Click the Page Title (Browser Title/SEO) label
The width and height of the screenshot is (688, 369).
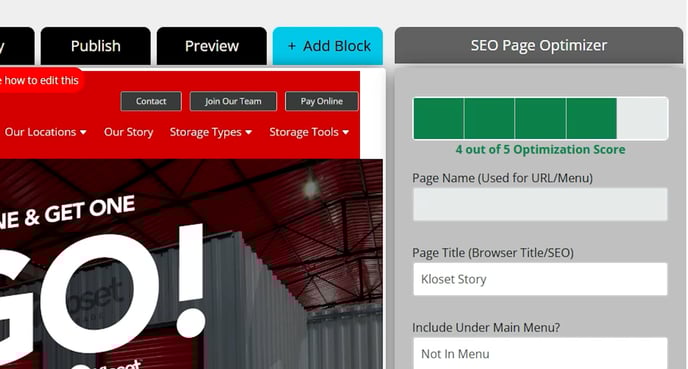pos(493,253)
